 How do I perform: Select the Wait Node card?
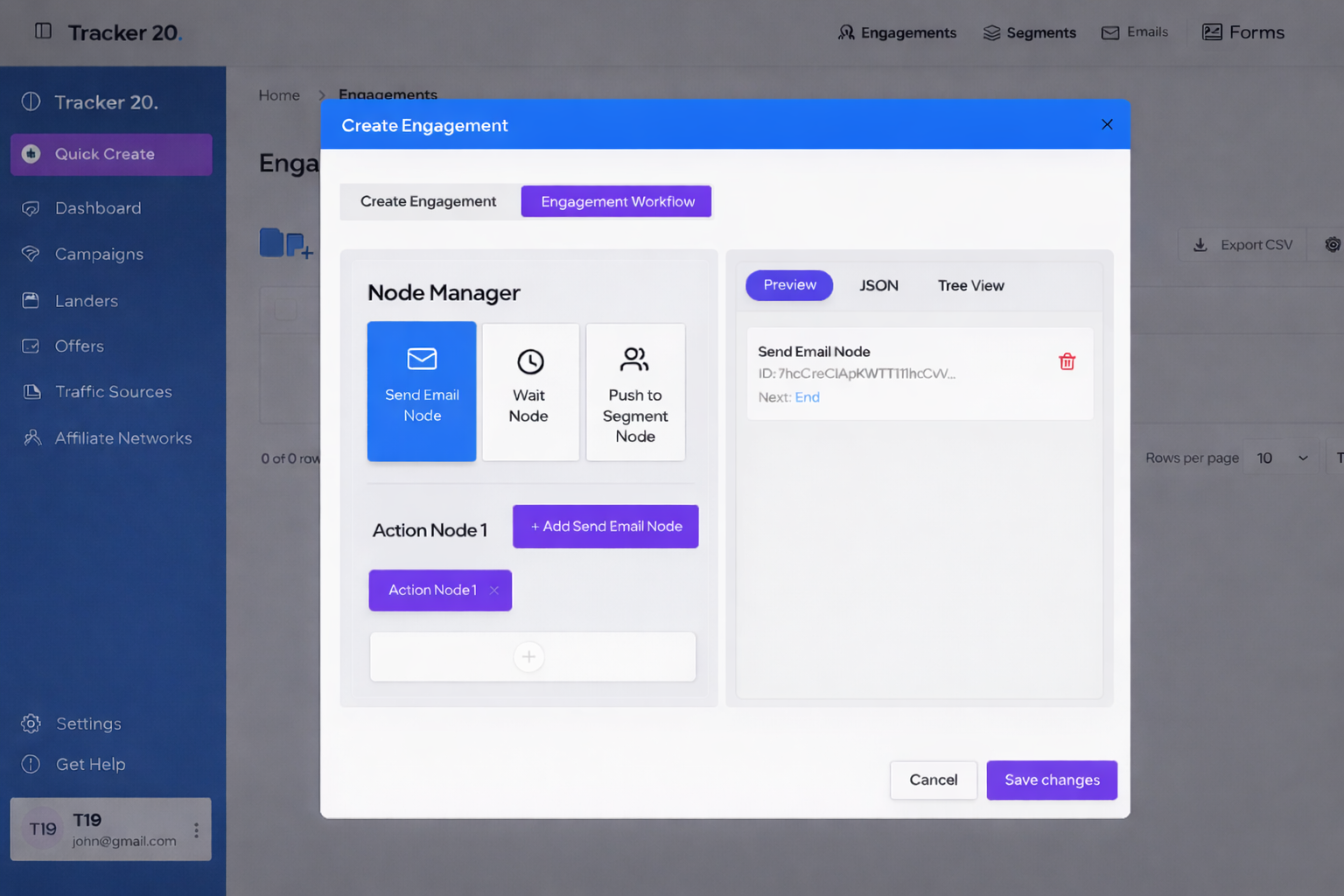point(529,391)
